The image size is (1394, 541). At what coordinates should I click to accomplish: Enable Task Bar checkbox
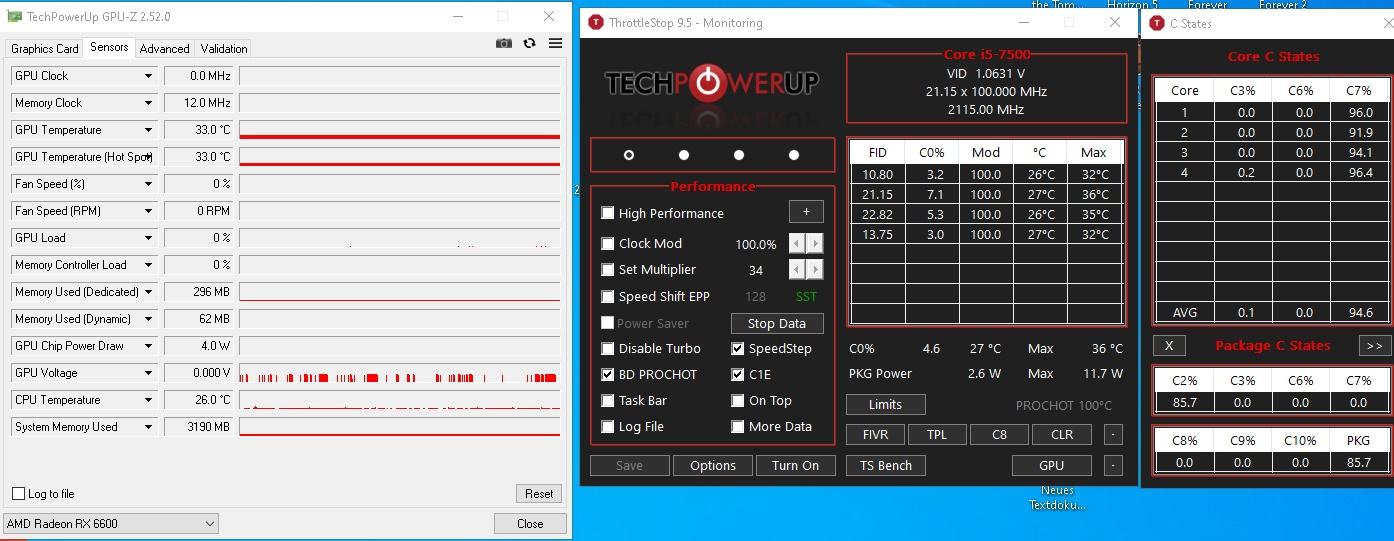pyautogui.click(x=608, y=401)
